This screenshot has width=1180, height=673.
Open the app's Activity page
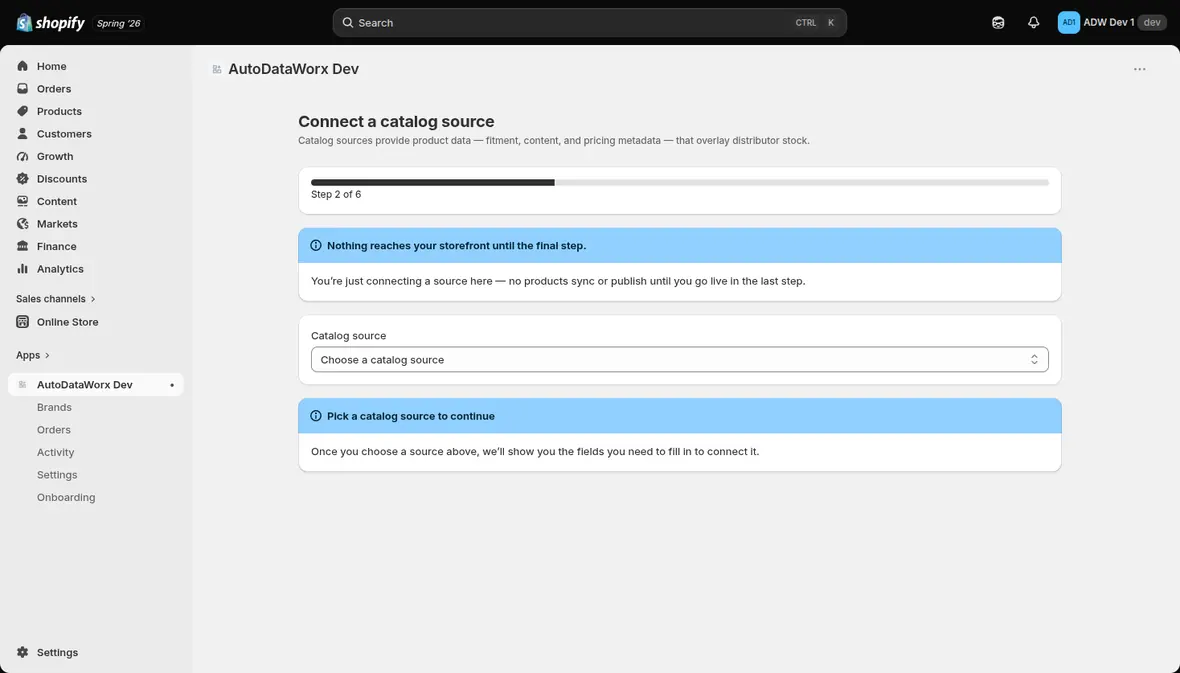pos(56,452)
